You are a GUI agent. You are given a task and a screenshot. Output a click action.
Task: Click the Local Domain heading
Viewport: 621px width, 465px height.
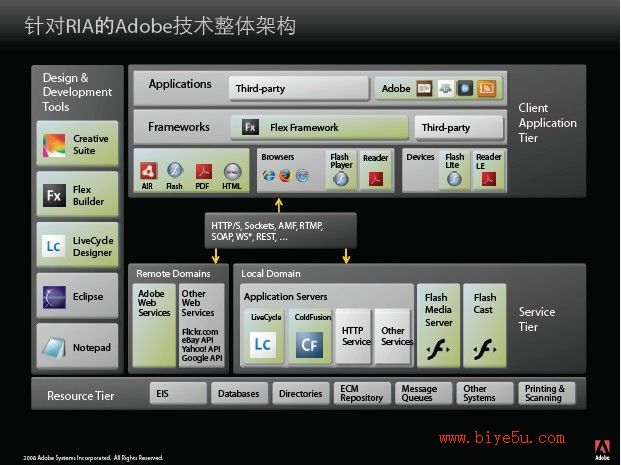pos(271,274)
